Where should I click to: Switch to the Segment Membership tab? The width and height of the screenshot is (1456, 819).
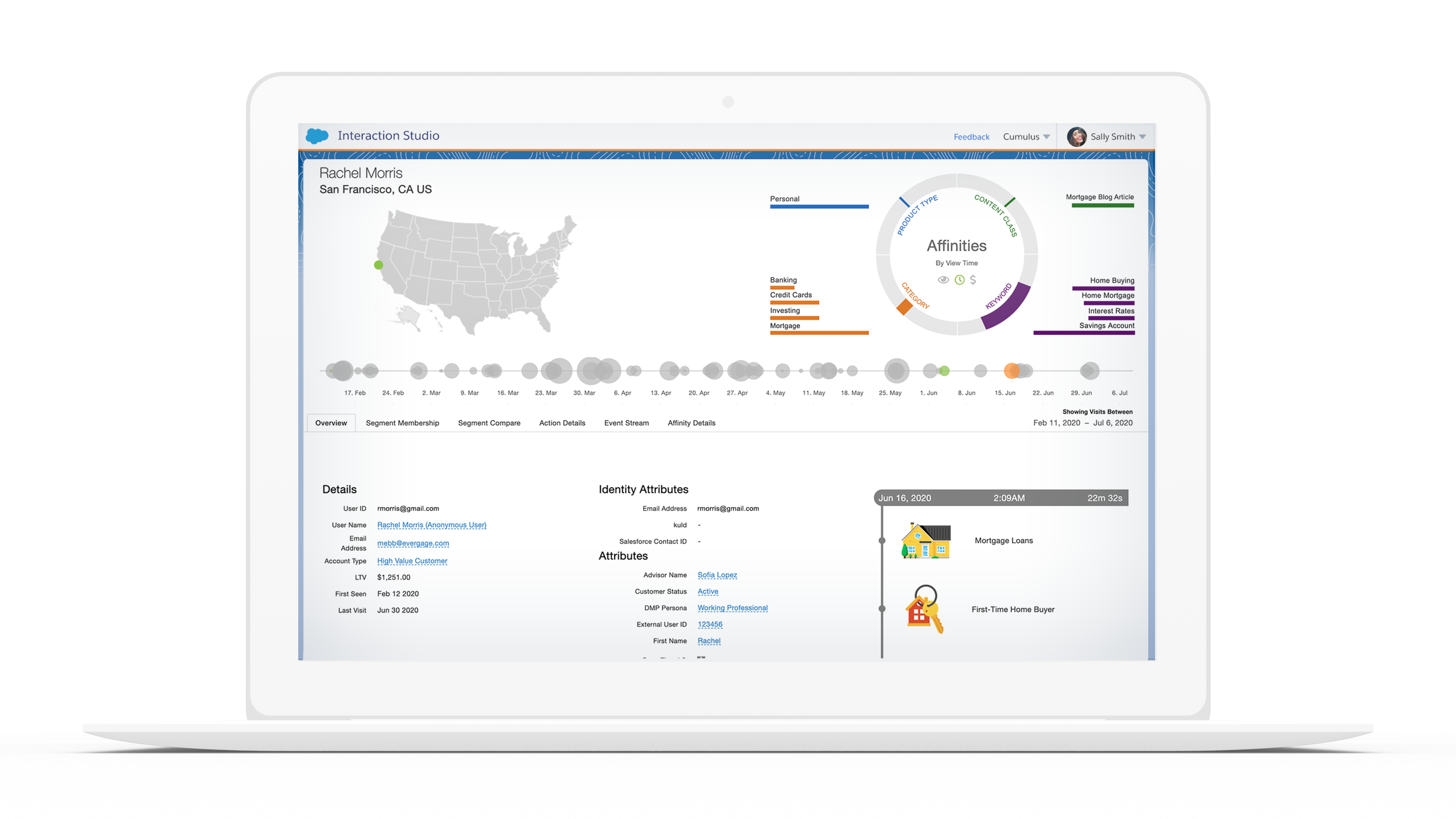tap(402, 423)
